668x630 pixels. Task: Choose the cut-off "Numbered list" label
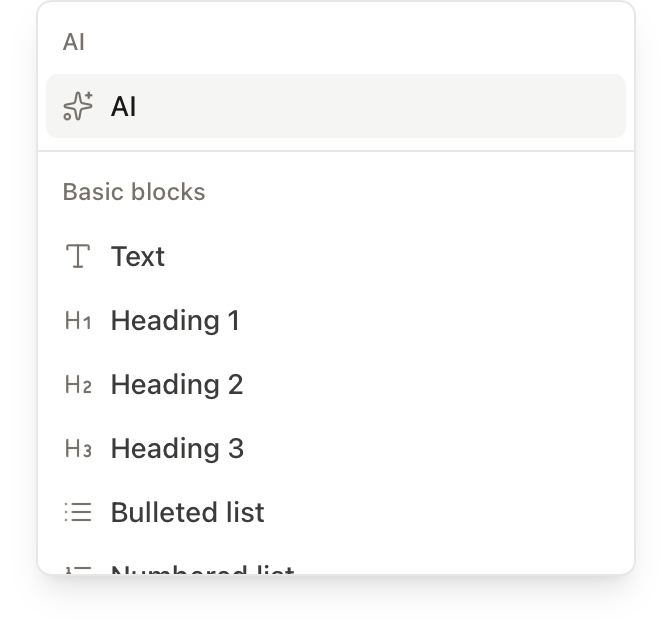tap(202, 570)
